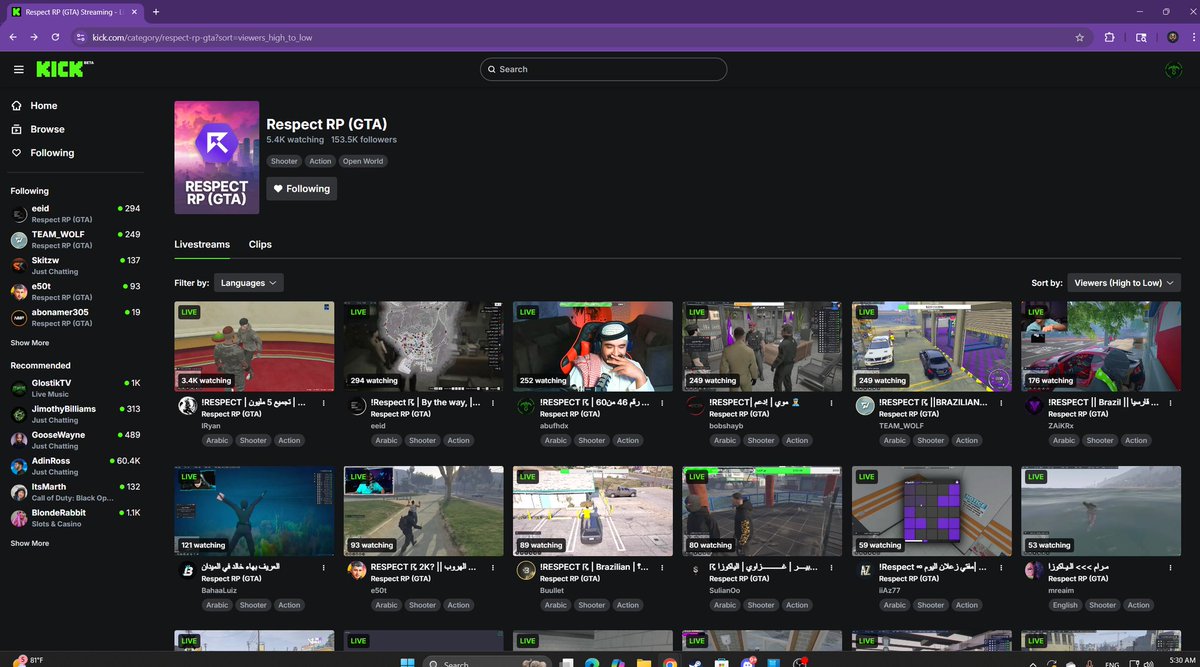Click the Respect RP (GTA) category cover image

217,157
